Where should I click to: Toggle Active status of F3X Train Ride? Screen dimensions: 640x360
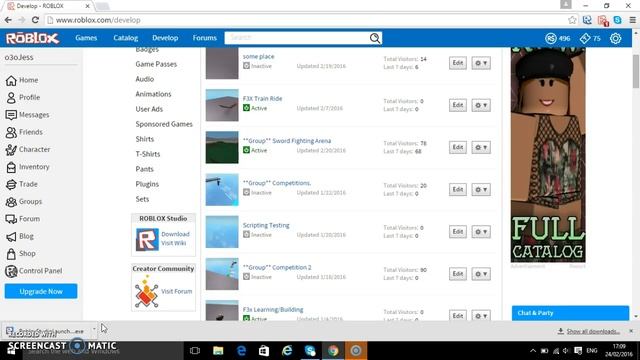[247, 108]
